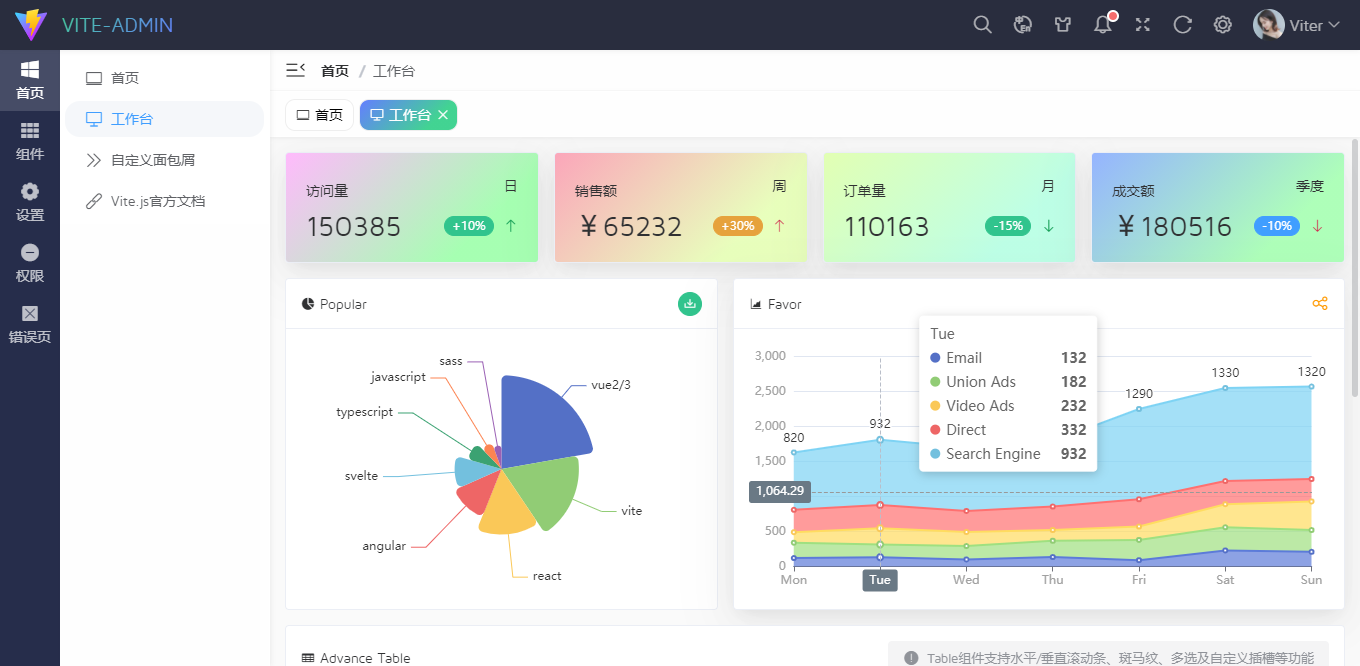Click the page vertical scrollbar
The width and height of the screenshot is (1360, 666).
[x=1355, y=268]
